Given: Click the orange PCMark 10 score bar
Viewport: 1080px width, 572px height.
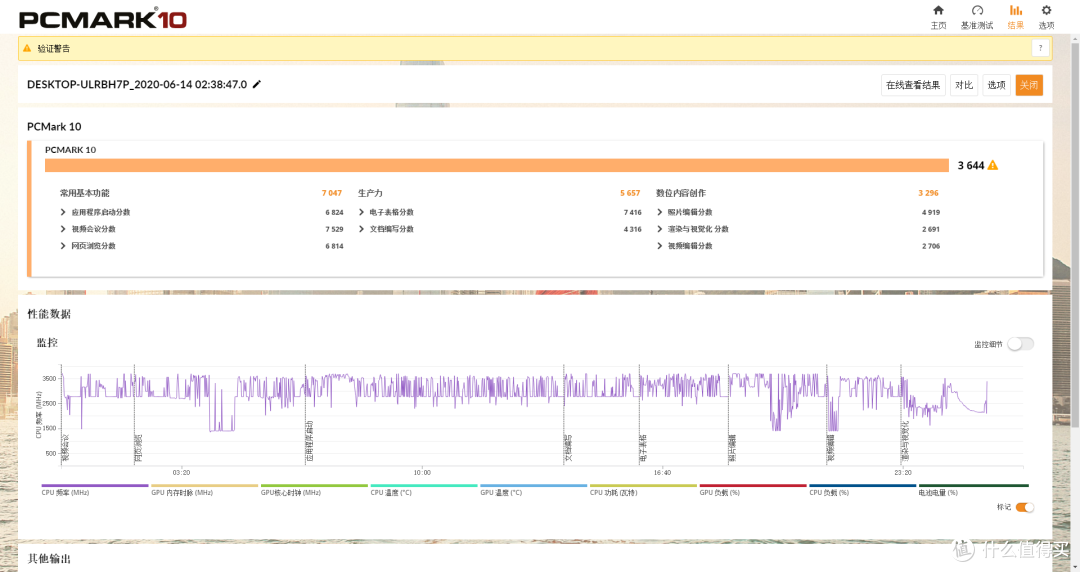Looking at the screenshot, I should [x=497, y=165].
